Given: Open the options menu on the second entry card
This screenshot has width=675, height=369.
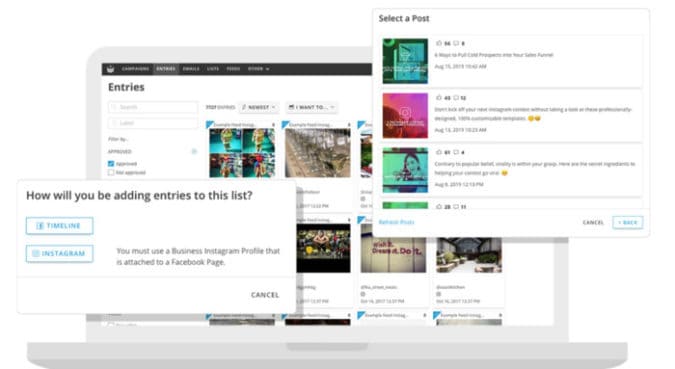Looking at the screenshot, I should tap(349, 125).
